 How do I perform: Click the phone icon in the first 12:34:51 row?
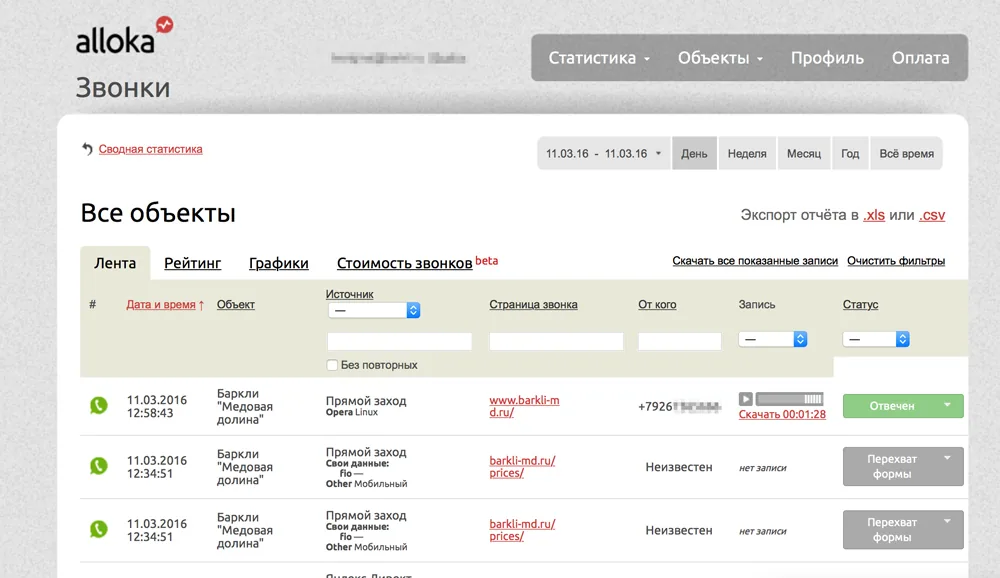tap(99, 466)
